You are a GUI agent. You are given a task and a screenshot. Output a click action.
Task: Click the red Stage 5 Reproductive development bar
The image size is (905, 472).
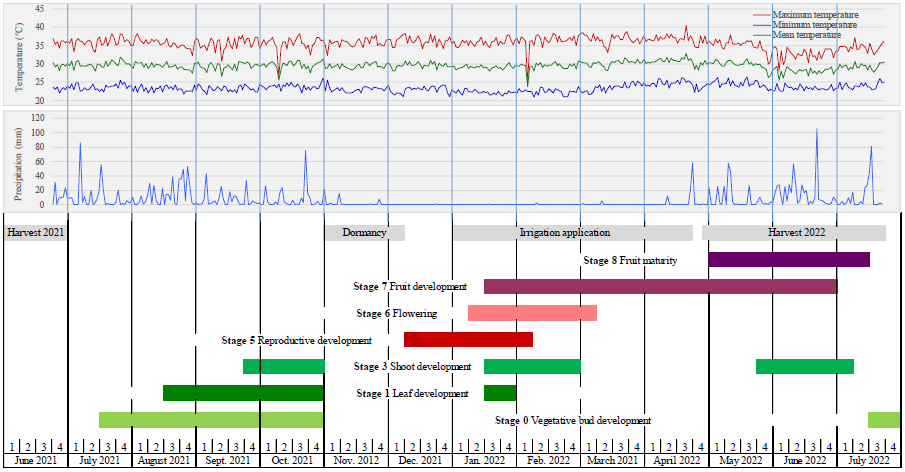click(x=468, y=340)
